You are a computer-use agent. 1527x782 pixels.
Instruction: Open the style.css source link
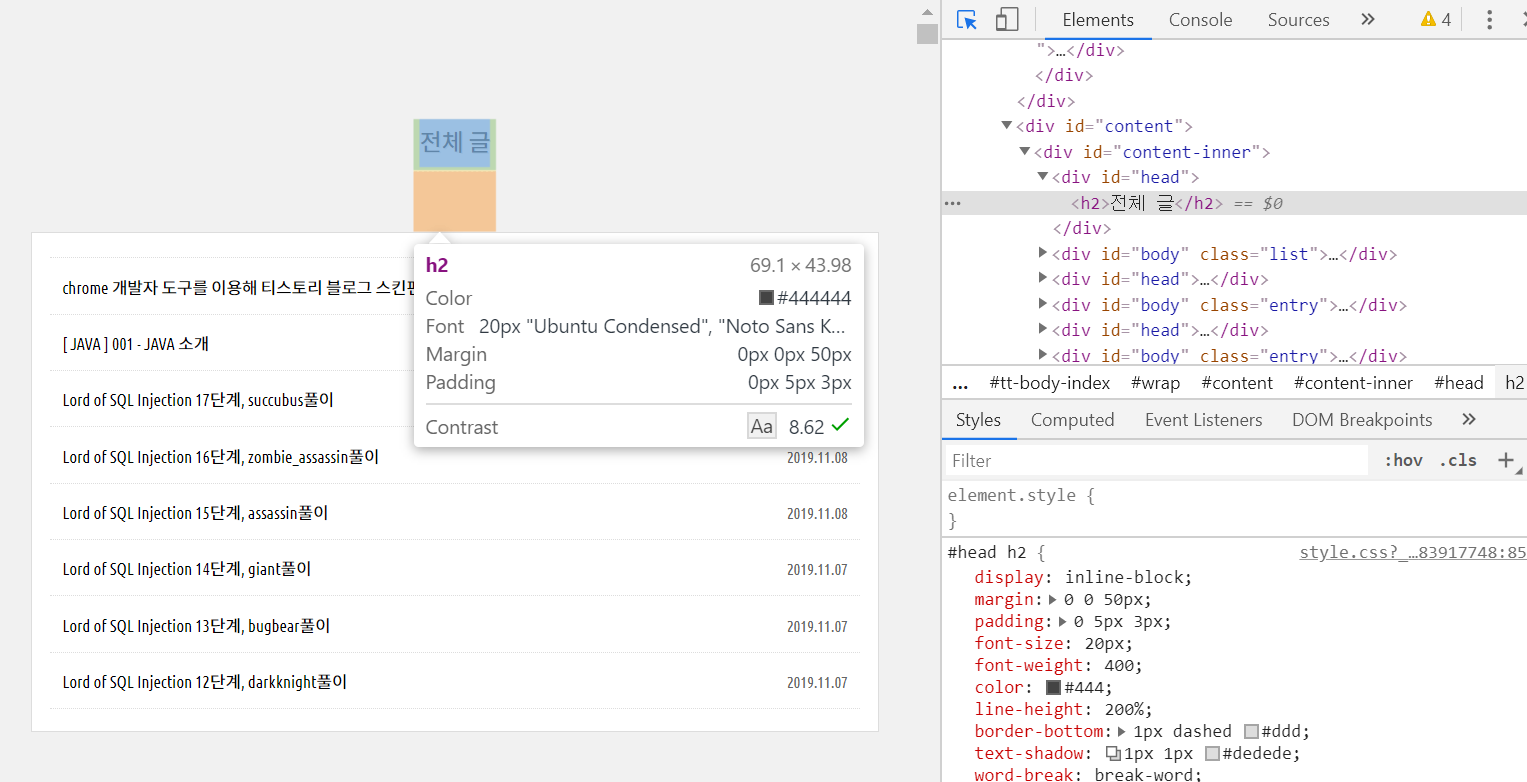tap(1412, 552)
